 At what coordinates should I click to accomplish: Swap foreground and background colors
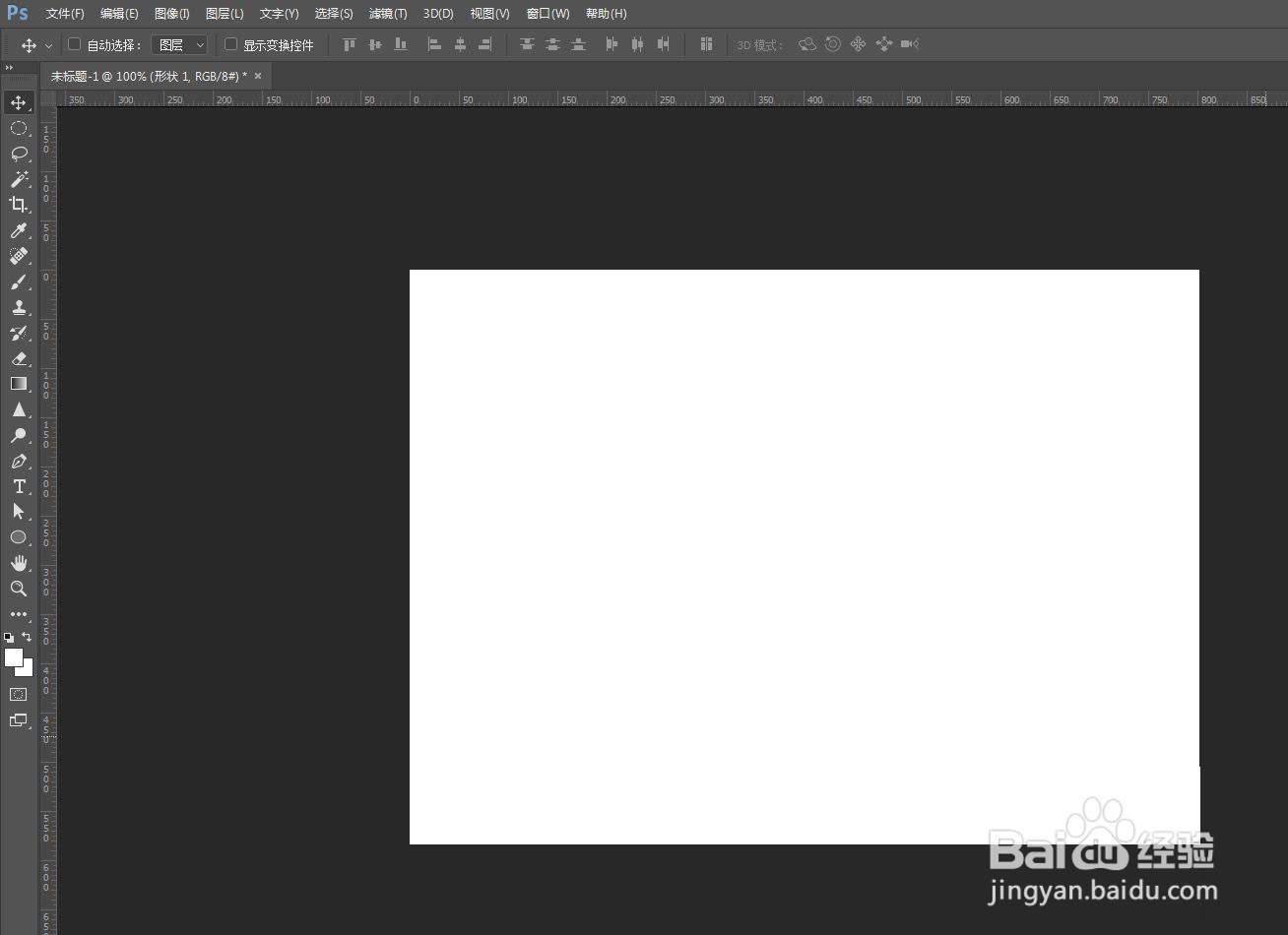(x=27, y=637)
